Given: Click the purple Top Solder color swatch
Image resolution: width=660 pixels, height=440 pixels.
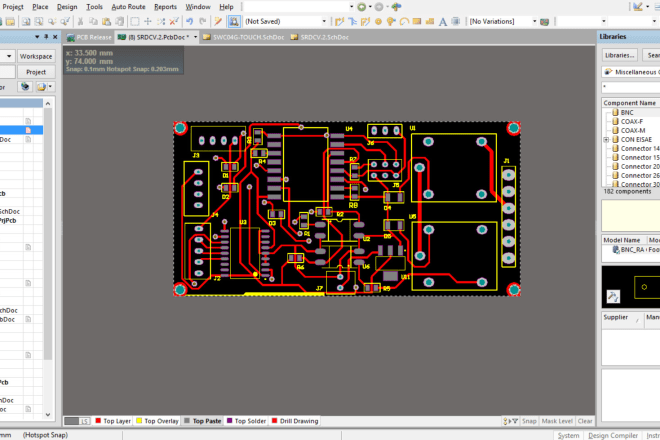Looking at the screenshot, I should [x=229, y=421].
